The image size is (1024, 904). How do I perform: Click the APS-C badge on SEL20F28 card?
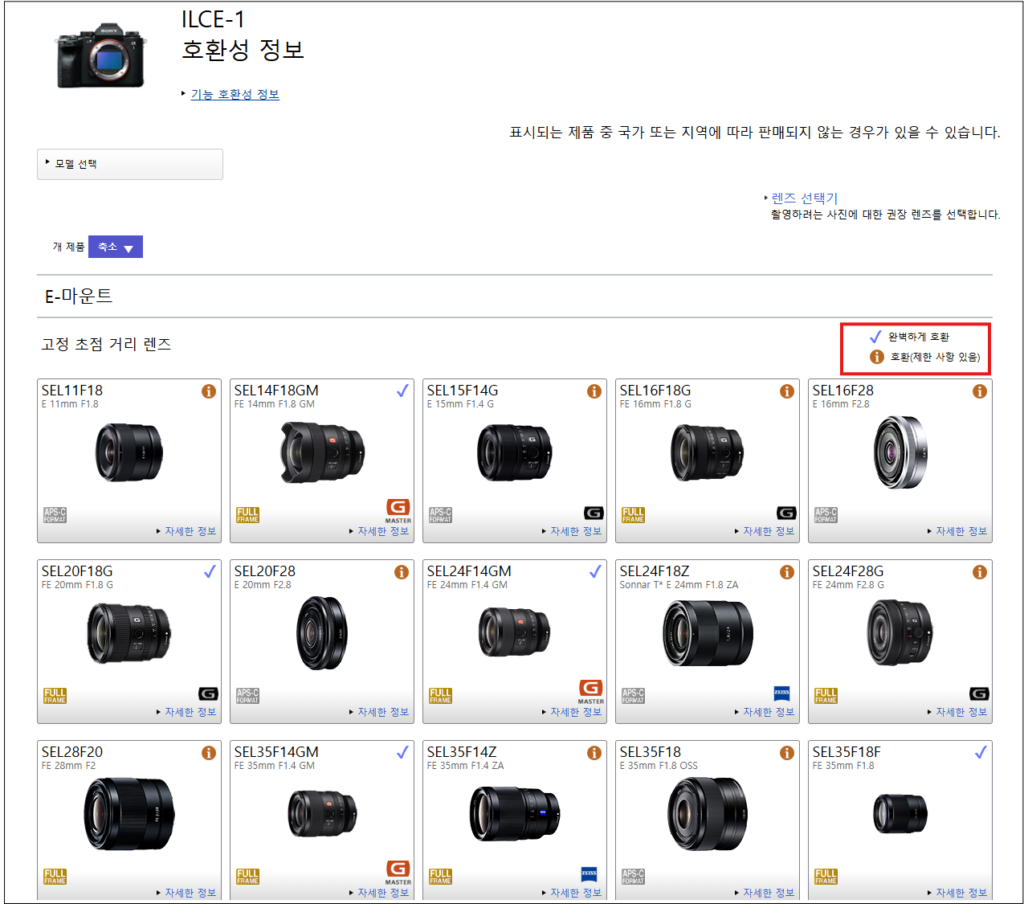click(x=248, y=696)
